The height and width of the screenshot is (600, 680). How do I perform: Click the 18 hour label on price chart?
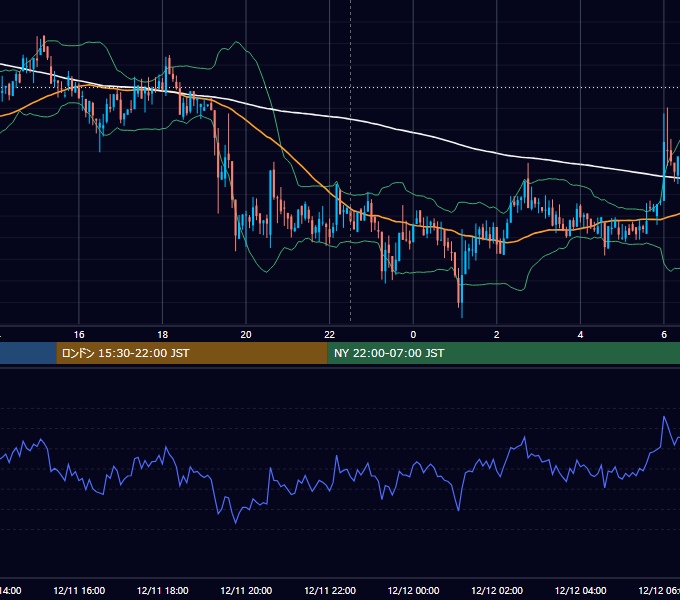tap(163, 335)
